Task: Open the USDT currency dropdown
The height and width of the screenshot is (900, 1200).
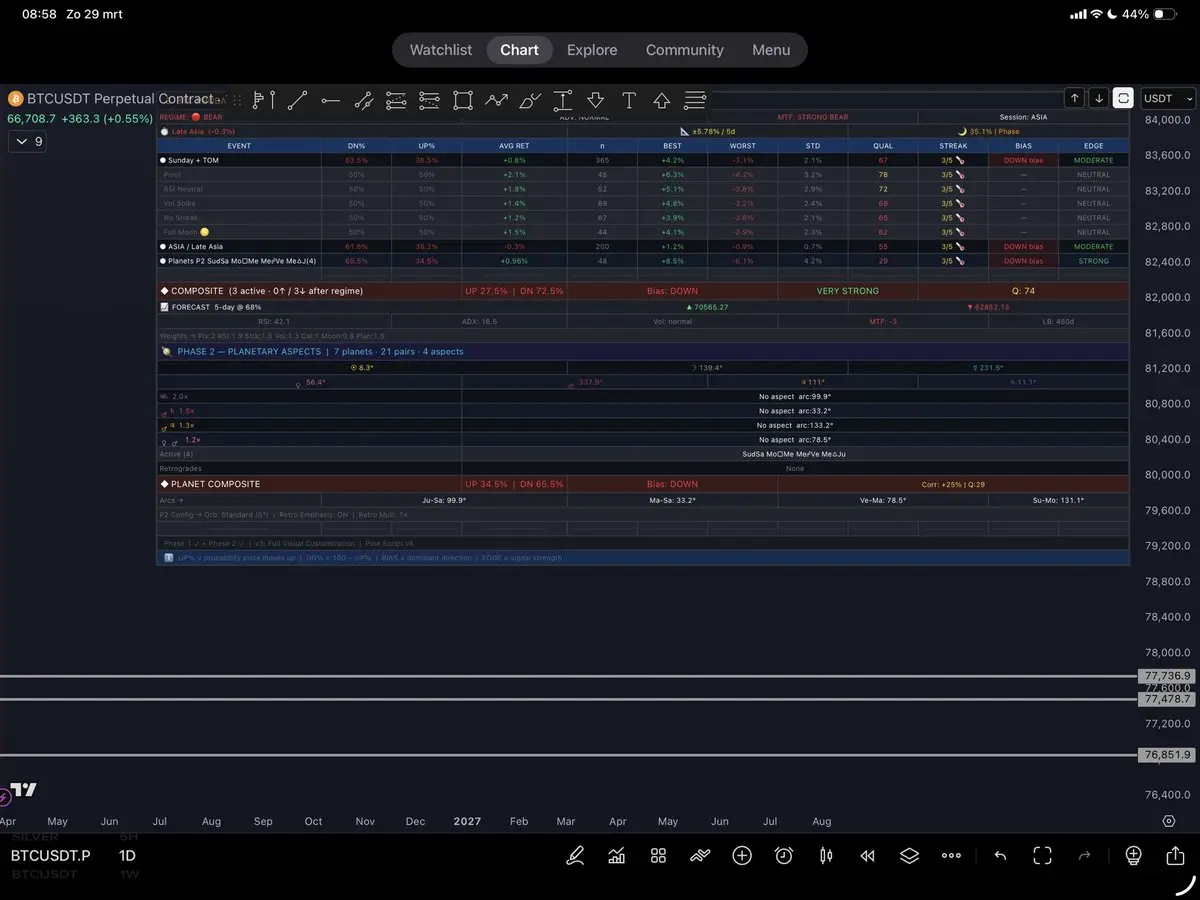Action: [1168, 98]
